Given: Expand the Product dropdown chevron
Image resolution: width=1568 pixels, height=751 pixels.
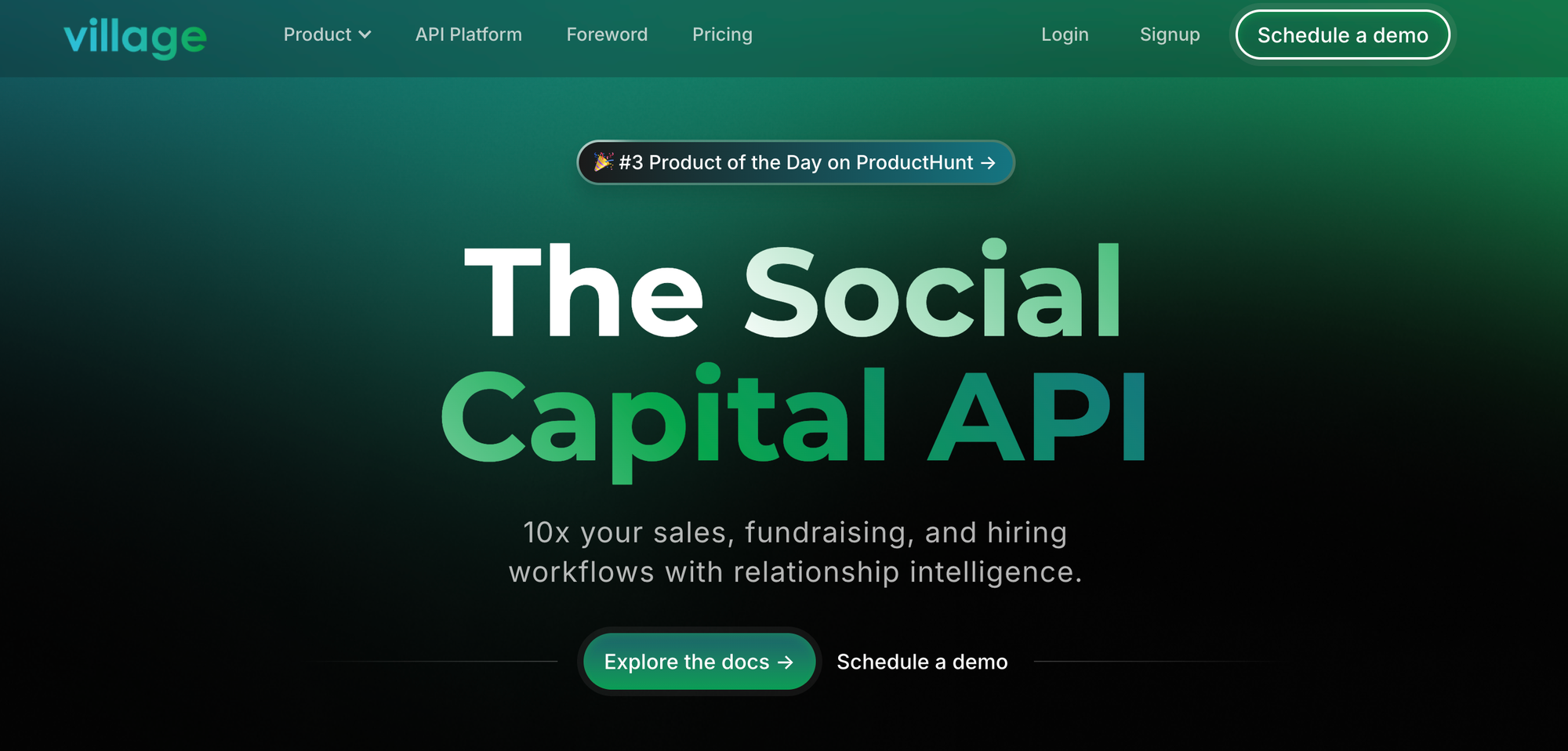Looking at the screenshot, I should click(365, 35).
